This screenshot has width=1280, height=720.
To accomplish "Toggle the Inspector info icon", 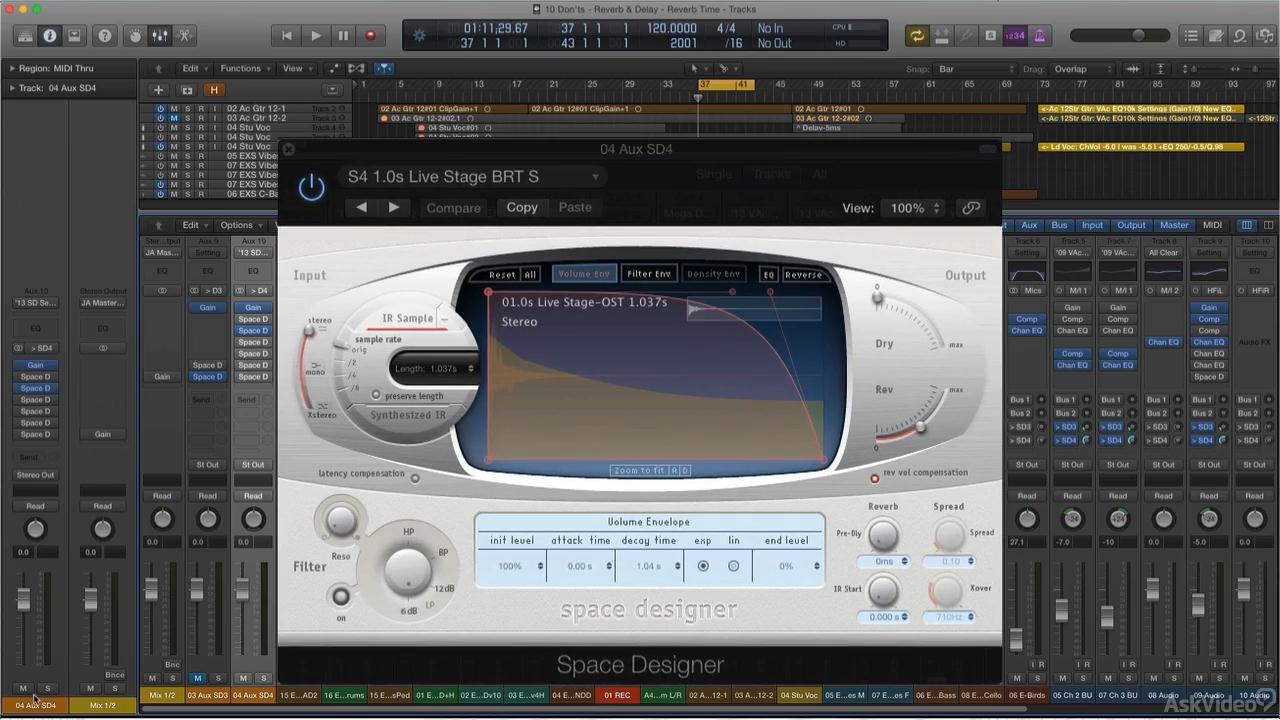I will pyautogui.click(x=49, y=36).
